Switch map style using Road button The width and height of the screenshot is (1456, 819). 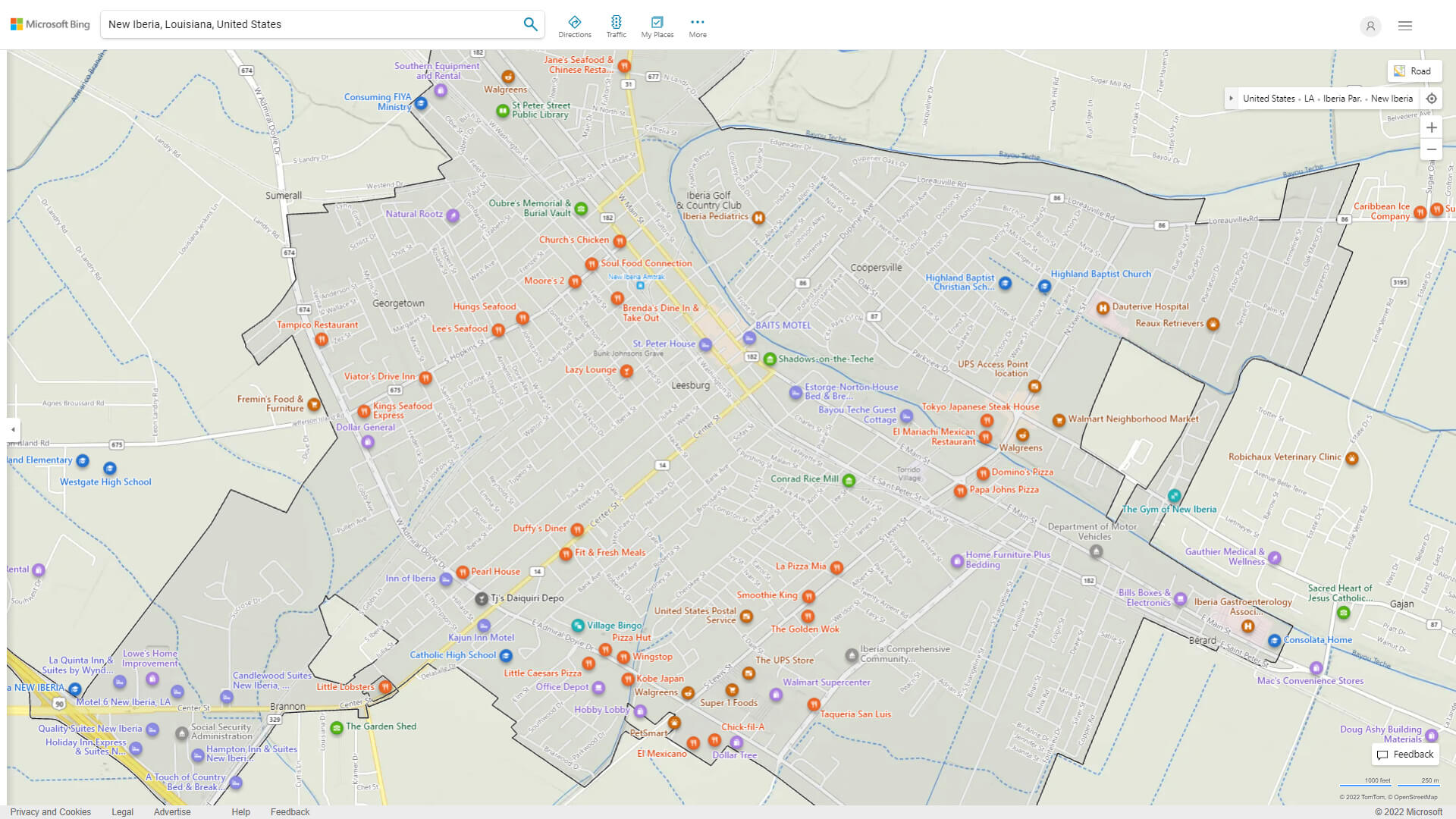point(1413,71)
